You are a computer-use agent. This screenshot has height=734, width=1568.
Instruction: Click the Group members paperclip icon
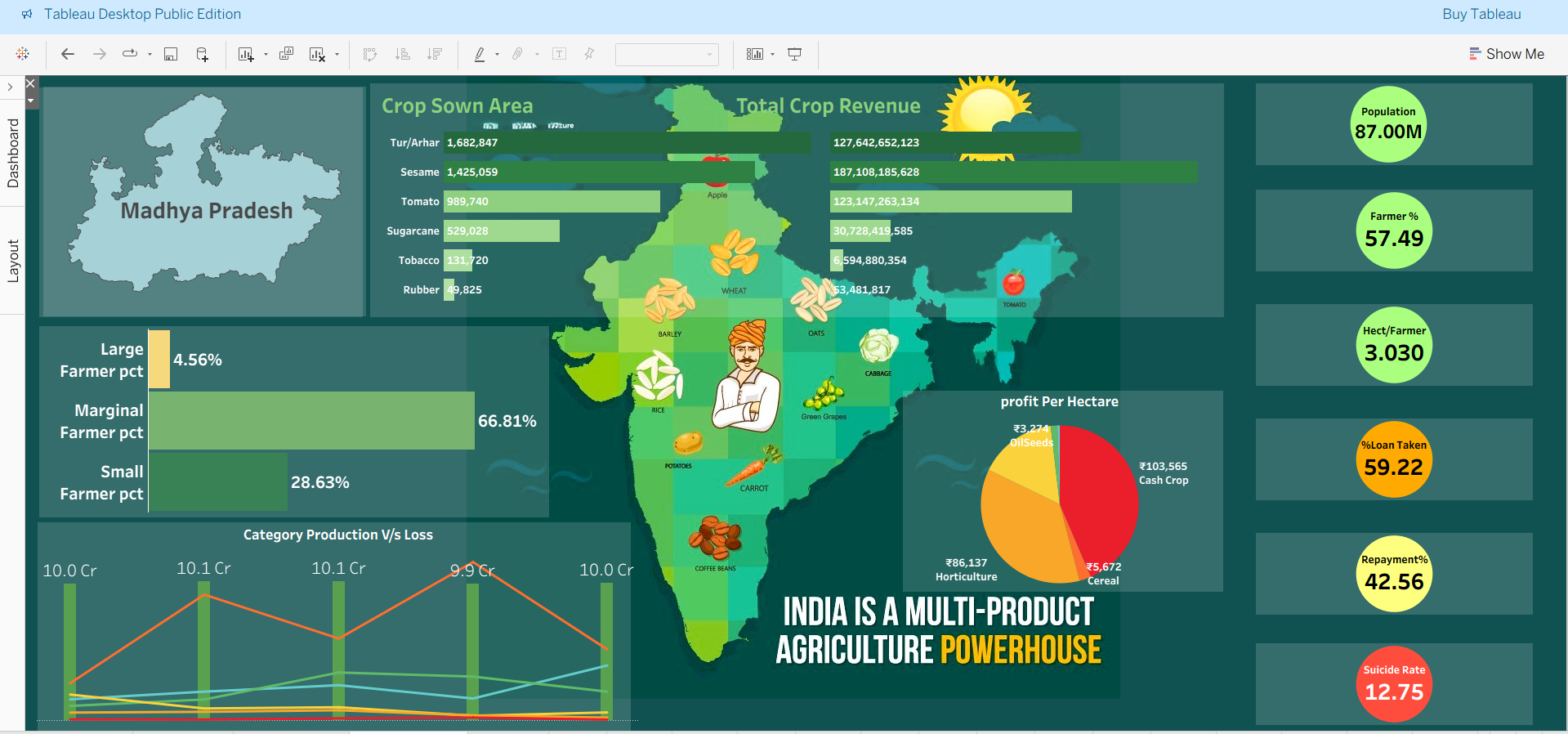click(x=517, y=54)
